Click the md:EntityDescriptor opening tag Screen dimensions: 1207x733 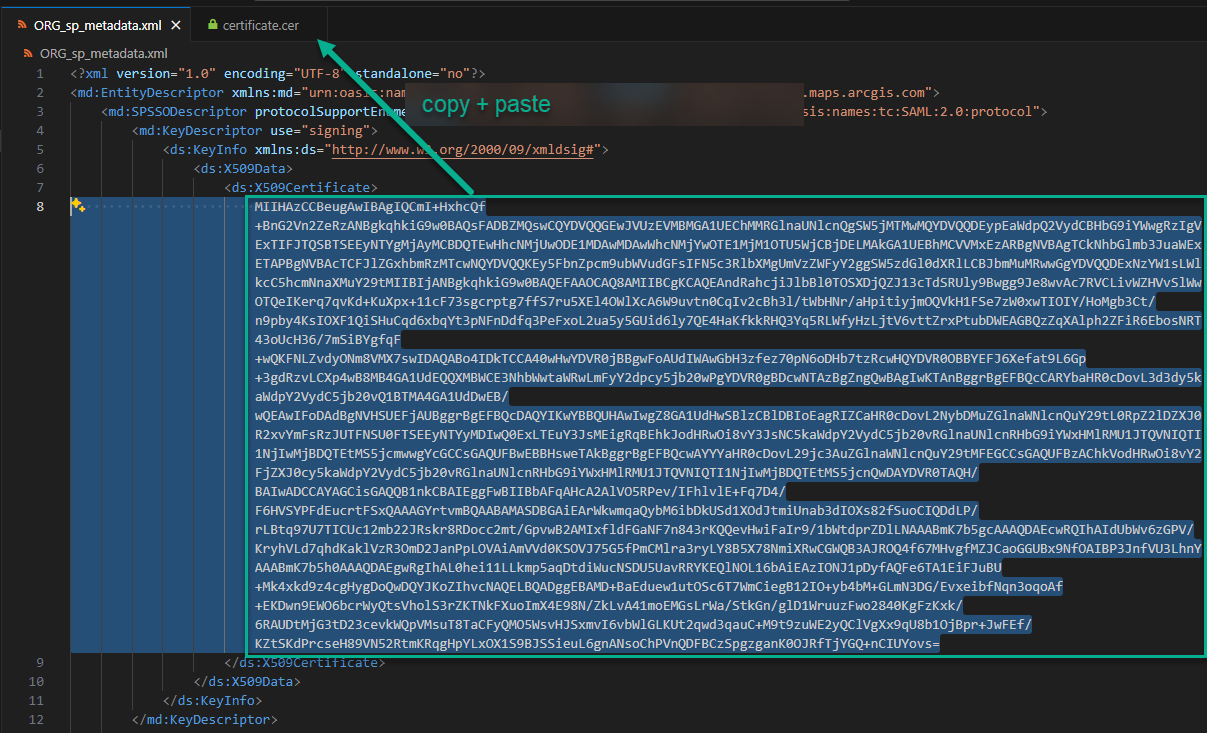click(x=147, y=93)
